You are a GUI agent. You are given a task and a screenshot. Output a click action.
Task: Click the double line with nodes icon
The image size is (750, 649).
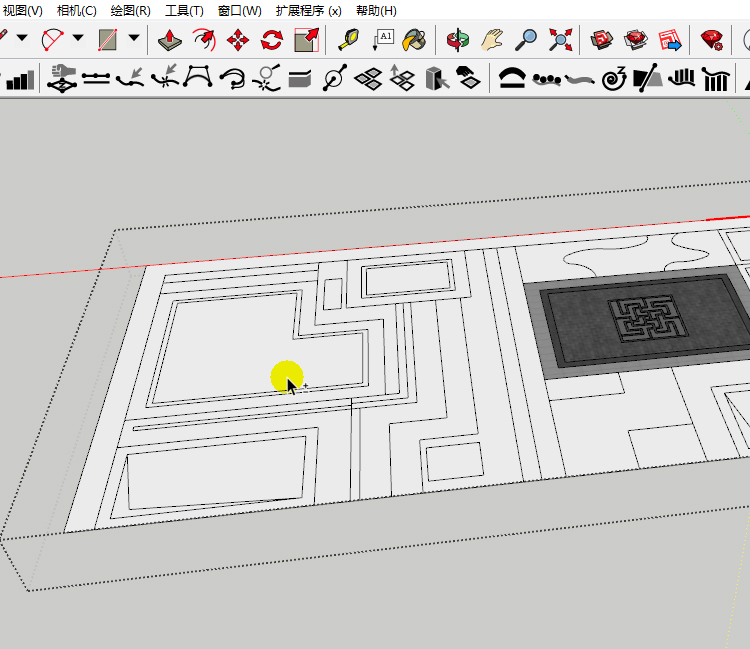click(96, 78)
